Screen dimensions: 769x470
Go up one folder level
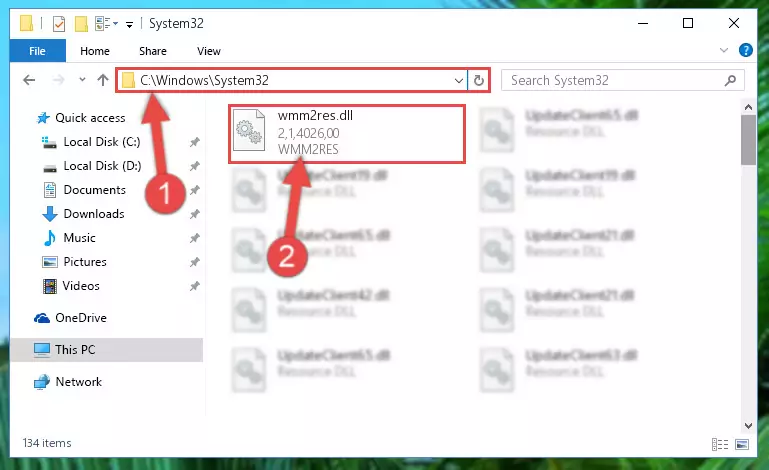coord(103,80)
